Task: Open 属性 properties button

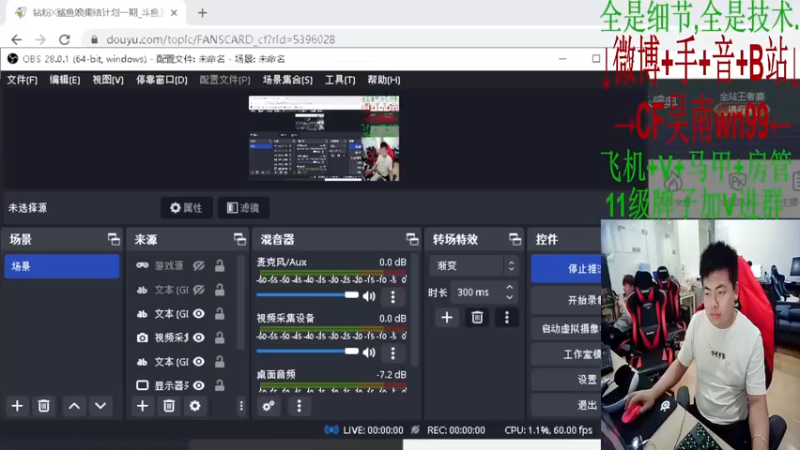Action: tap(186, 208)
